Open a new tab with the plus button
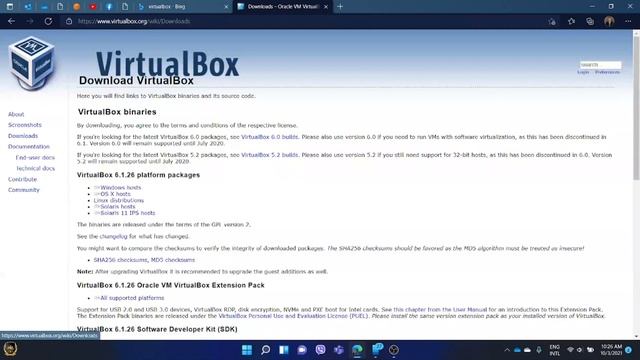Image resolution: width=640 pixels, height=360 pixels. [340, 7]
